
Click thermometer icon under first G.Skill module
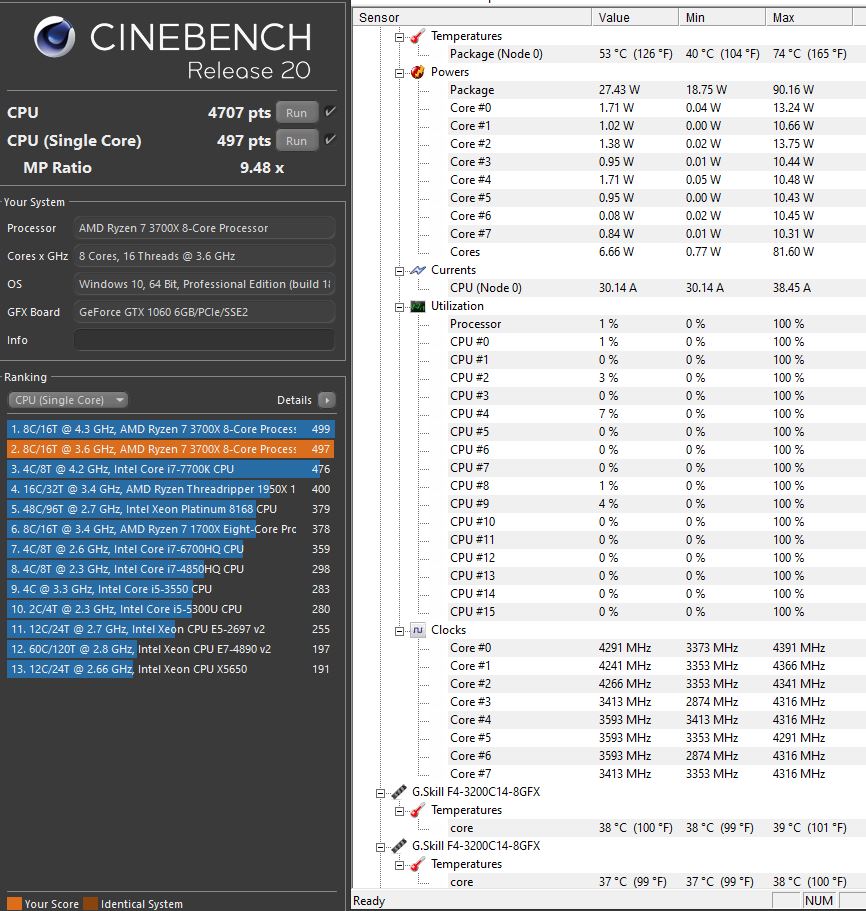click(418, 810)
